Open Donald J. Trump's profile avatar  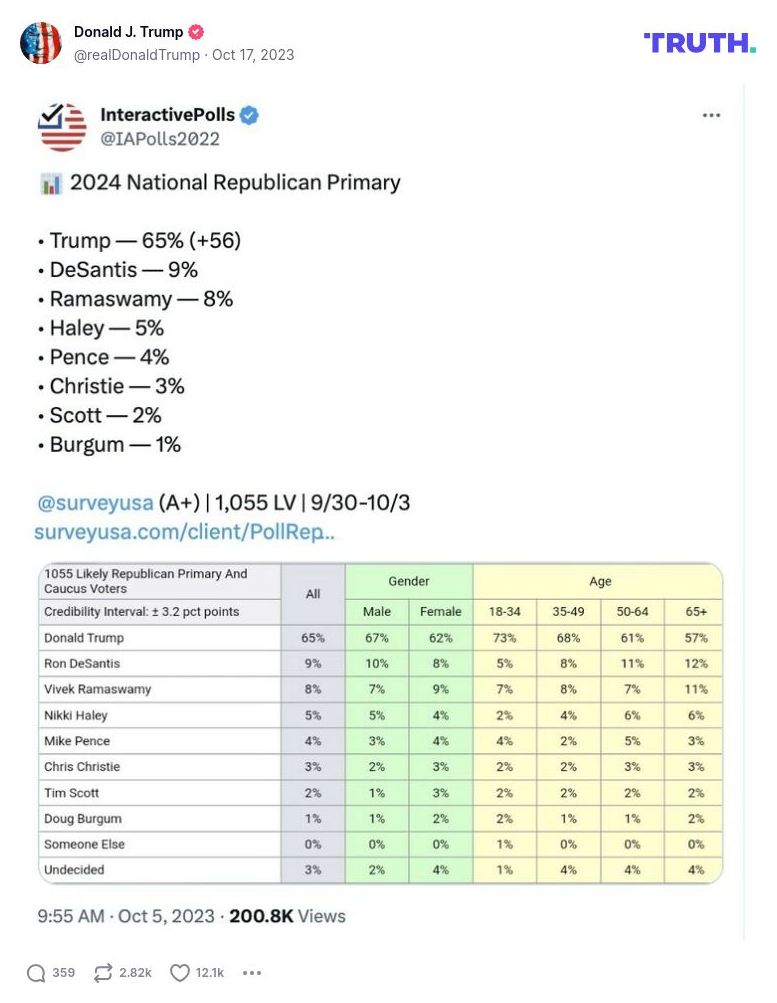tap(40, 43)
